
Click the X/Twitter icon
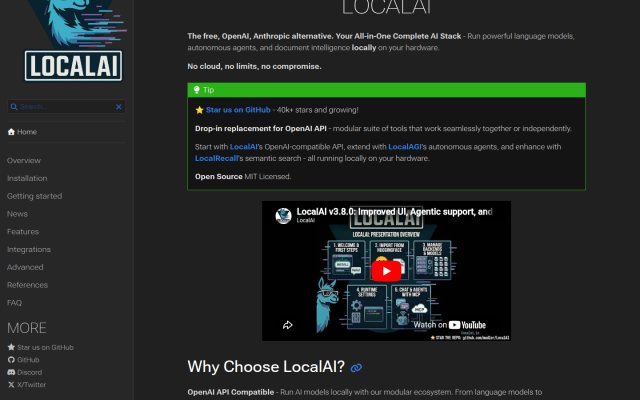tap(11, 384)
